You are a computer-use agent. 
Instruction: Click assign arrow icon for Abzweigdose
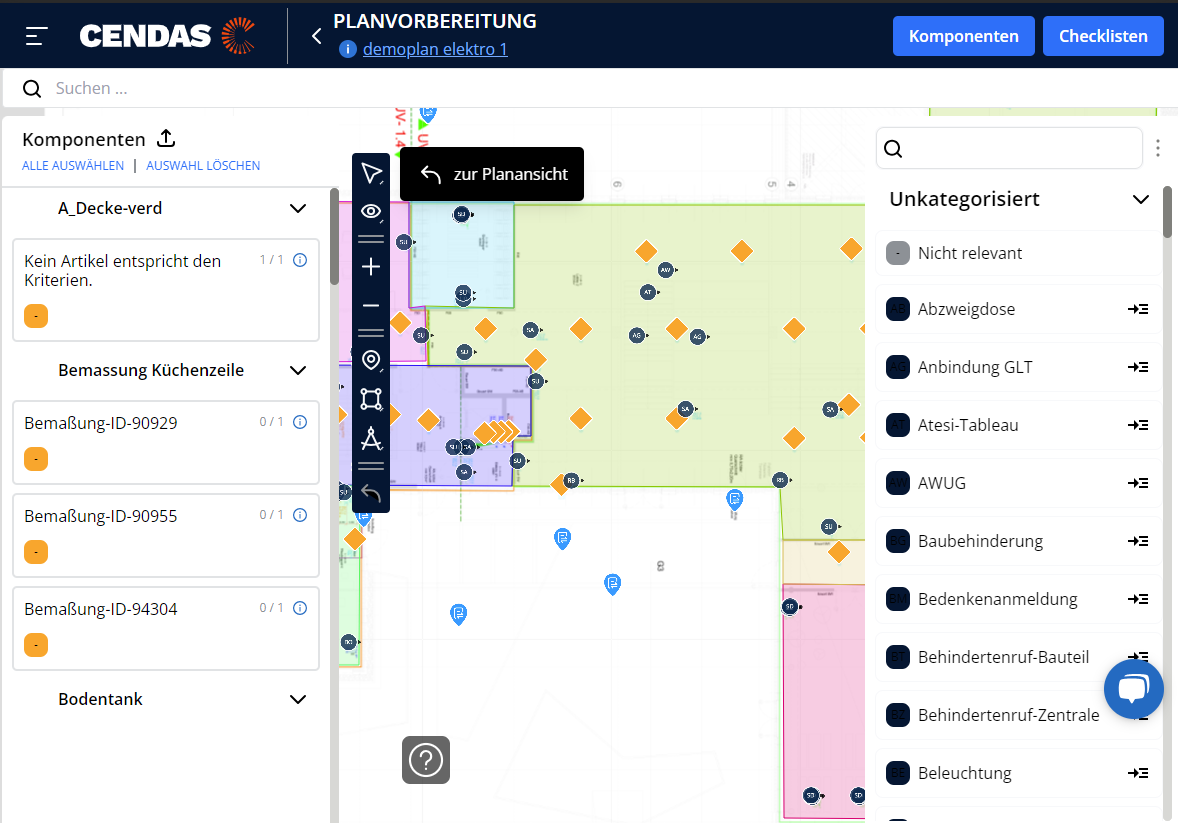click(1138, 309)
